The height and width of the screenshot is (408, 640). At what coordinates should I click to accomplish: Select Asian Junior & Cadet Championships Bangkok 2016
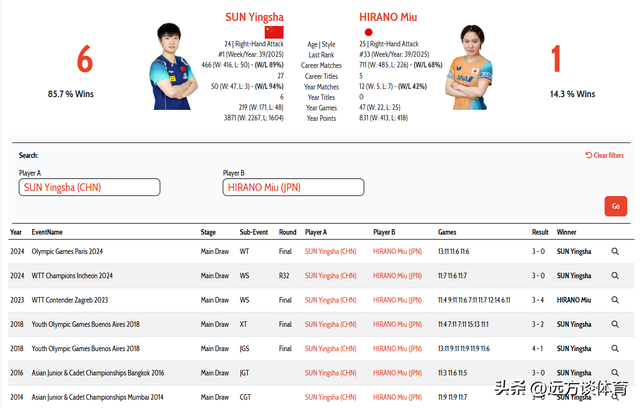[x=98, y=373]
